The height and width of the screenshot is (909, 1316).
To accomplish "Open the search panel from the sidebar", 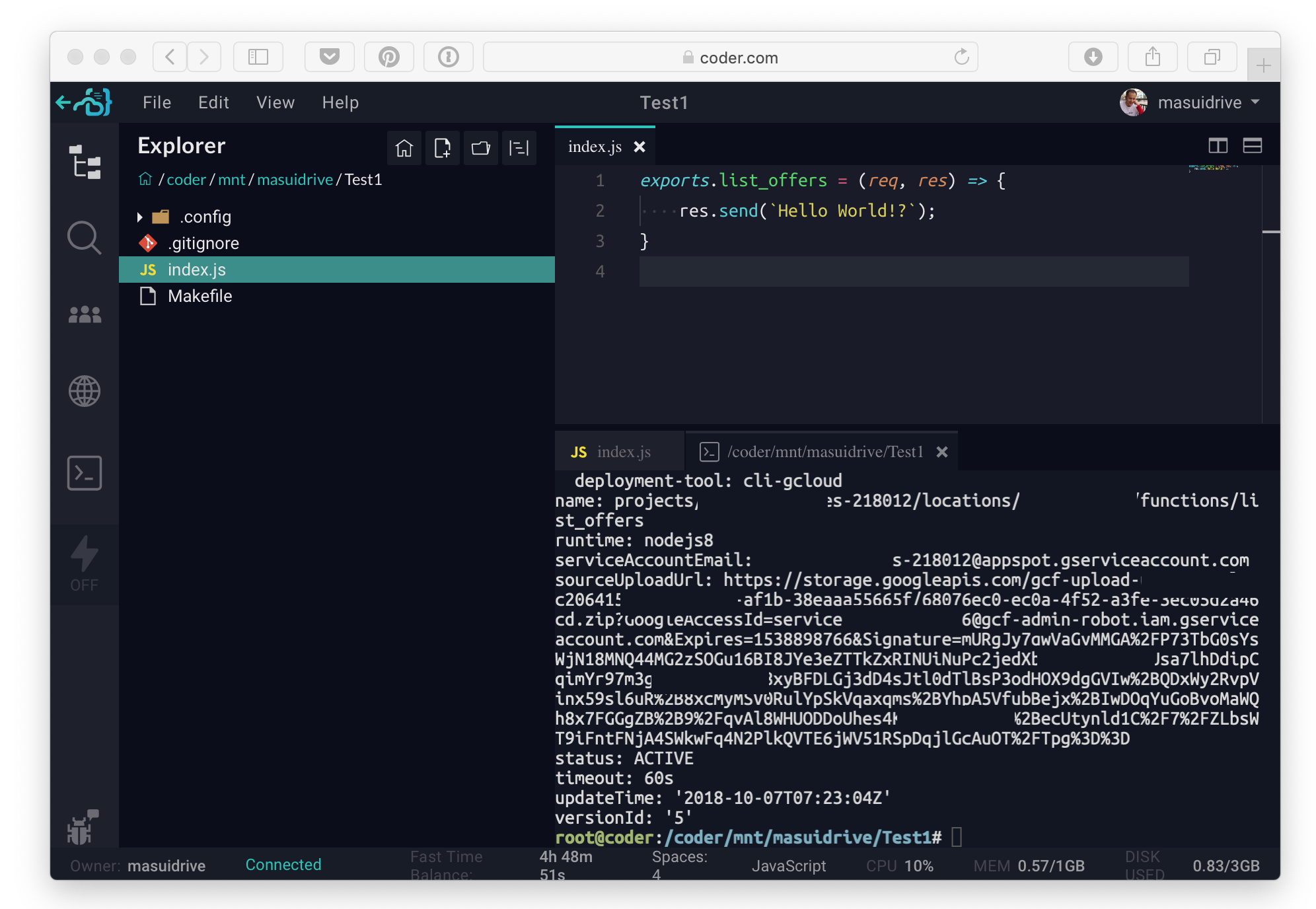I will 85,238.
